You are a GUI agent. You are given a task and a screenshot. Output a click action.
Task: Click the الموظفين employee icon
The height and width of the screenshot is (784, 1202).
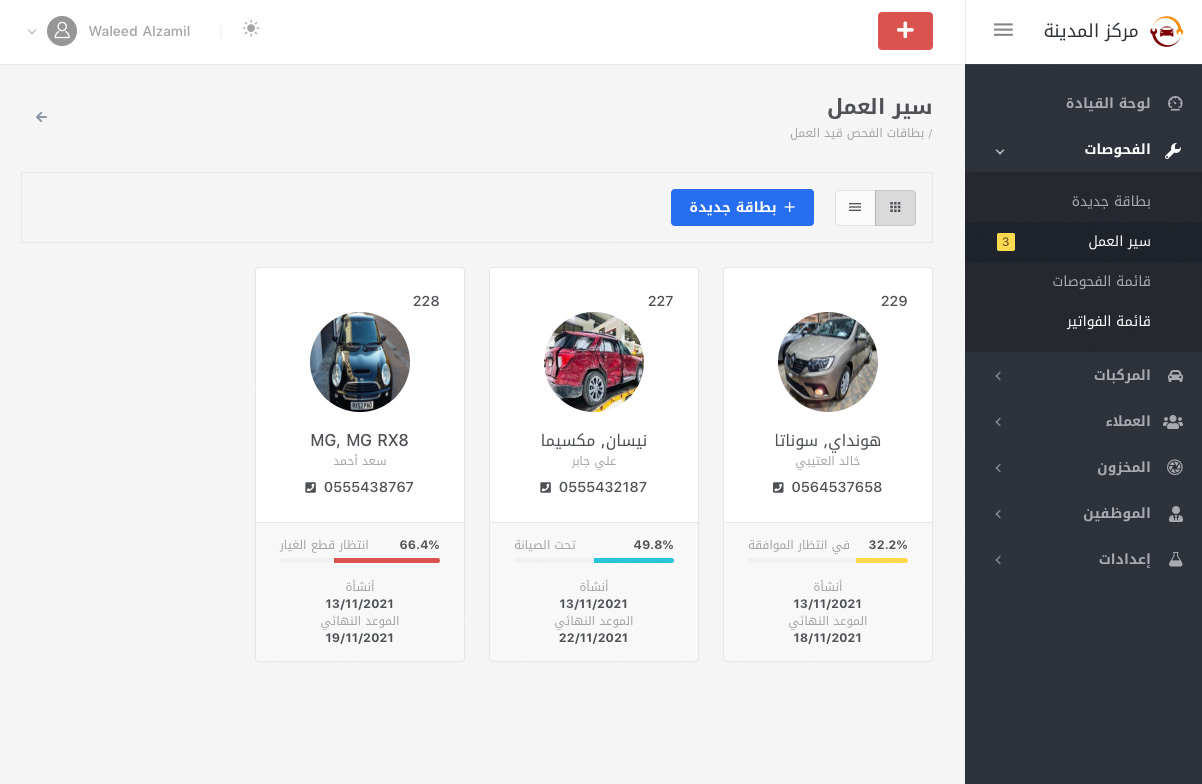pyautogui.click(x=1175, y=513)
